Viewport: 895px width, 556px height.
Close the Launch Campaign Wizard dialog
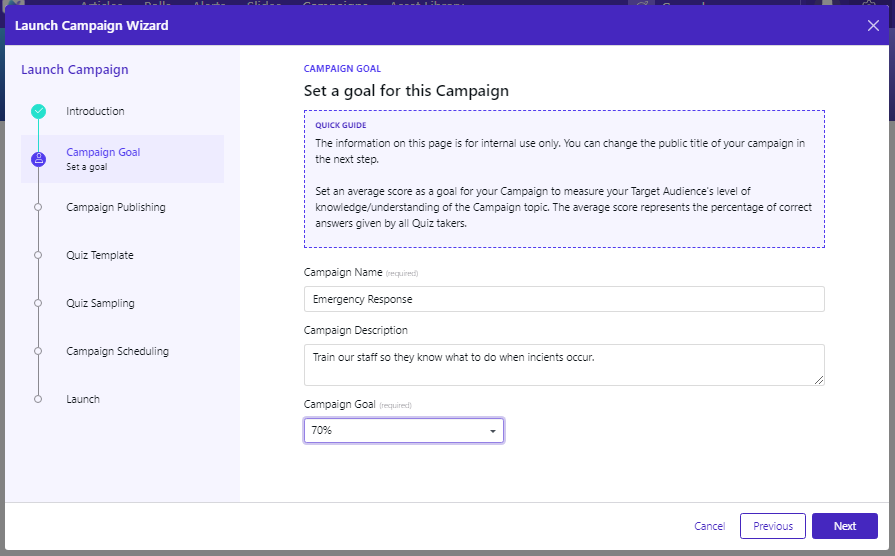point(873,26)
